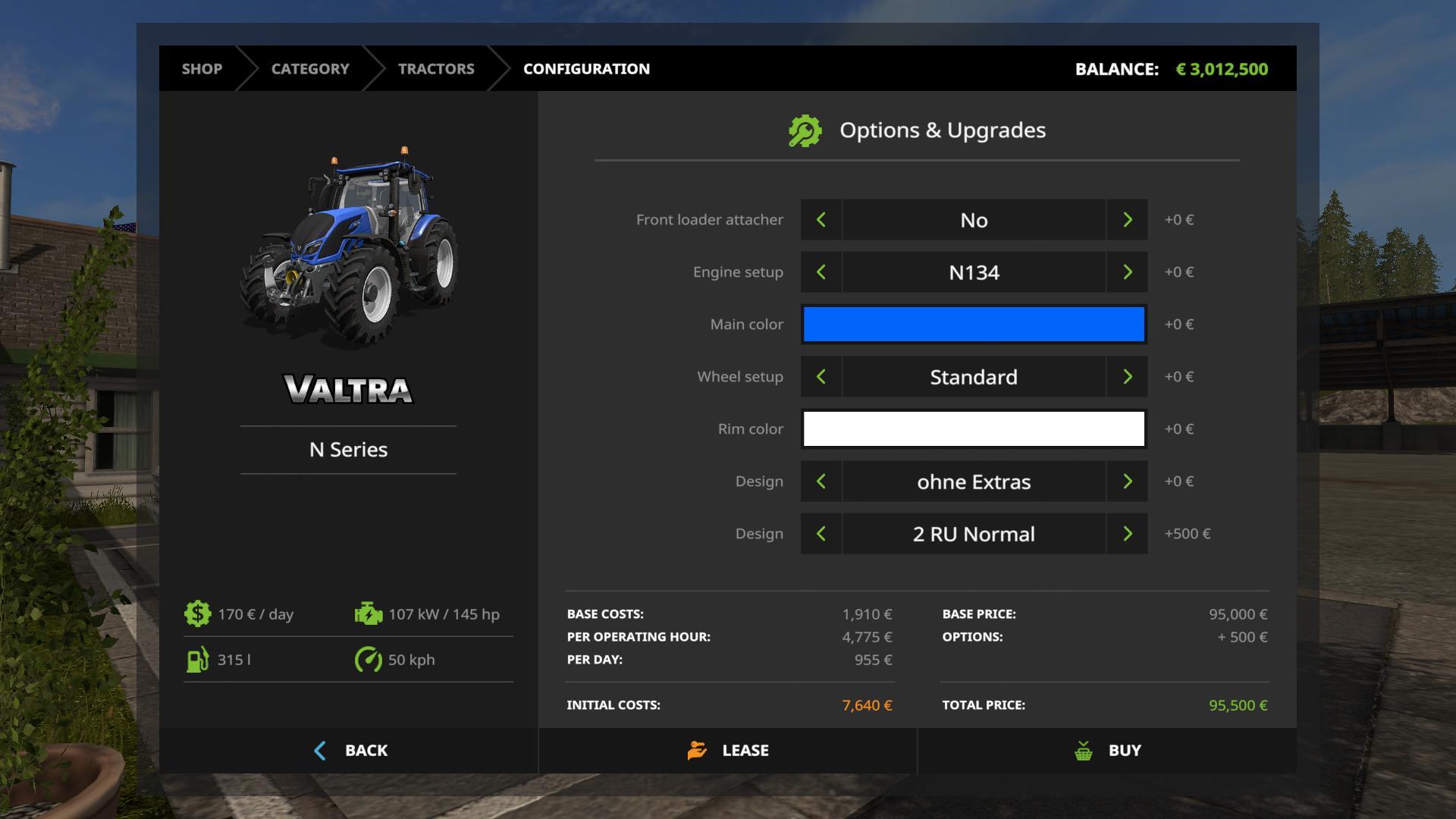Screen dimensions: 1456x819
Task: Open previous Wheel setup with left arrow
Action: pos(821,376)
